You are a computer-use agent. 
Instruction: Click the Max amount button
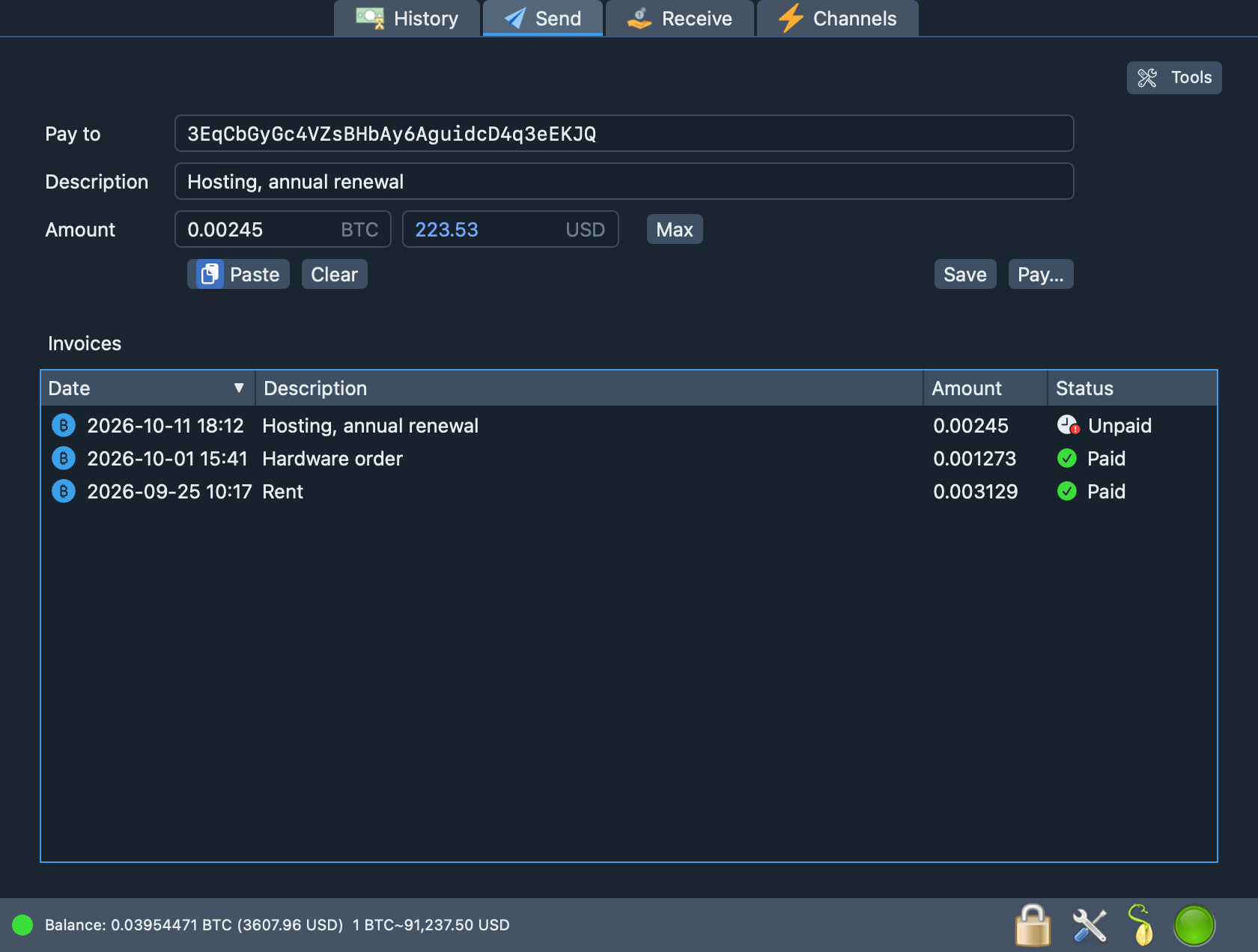[x=675, y=229]
